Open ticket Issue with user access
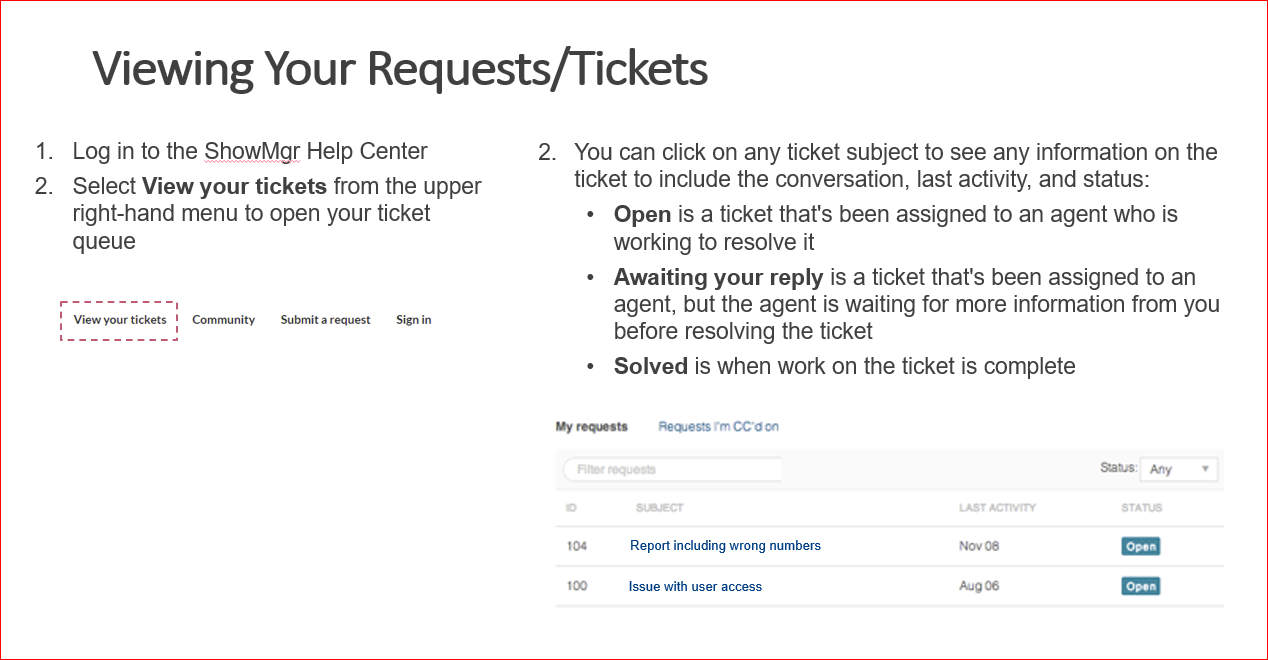The height and width of the screenshot is (660, 1268). (695, 587)
